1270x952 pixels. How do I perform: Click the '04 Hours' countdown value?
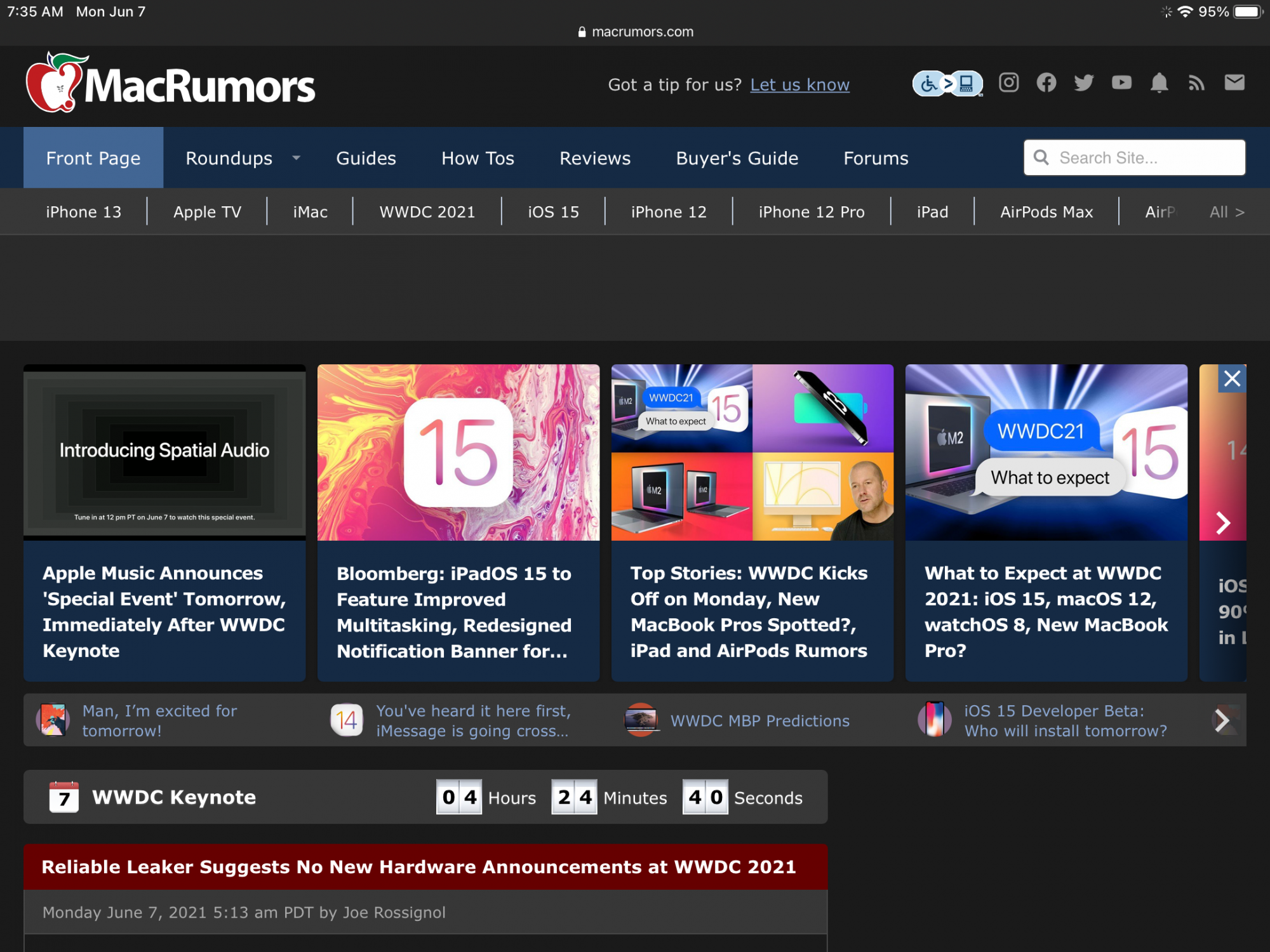(486, 797)
